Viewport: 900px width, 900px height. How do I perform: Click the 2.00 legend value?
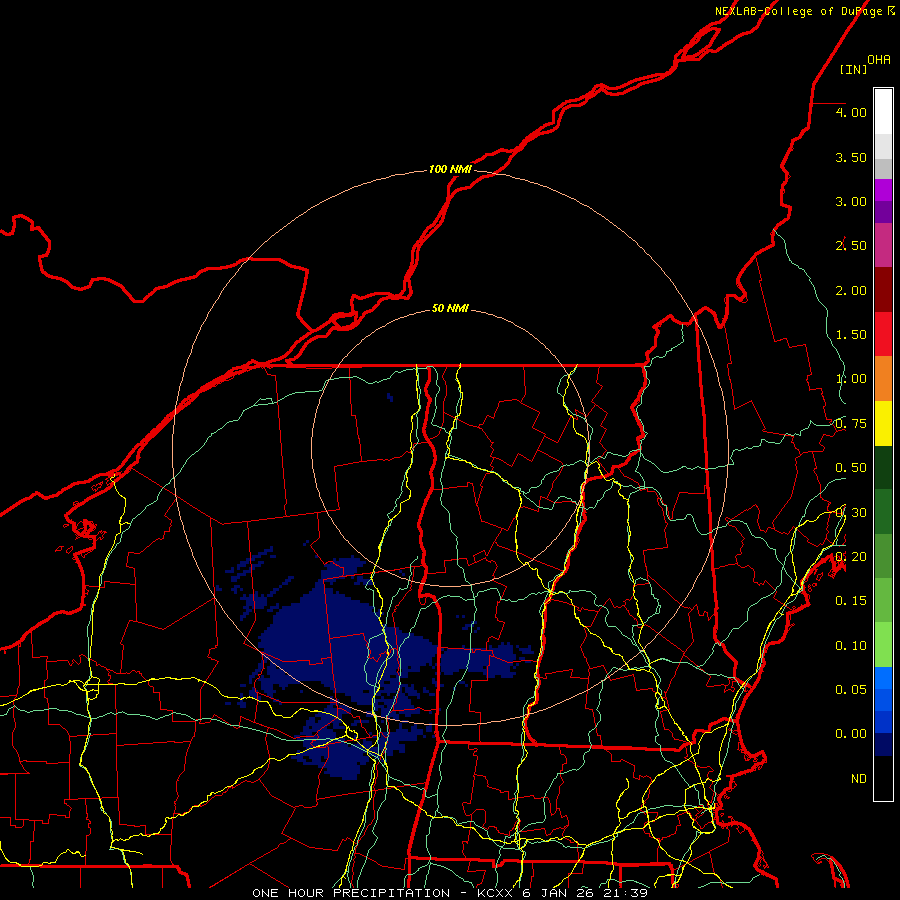(x=851, y=290)
